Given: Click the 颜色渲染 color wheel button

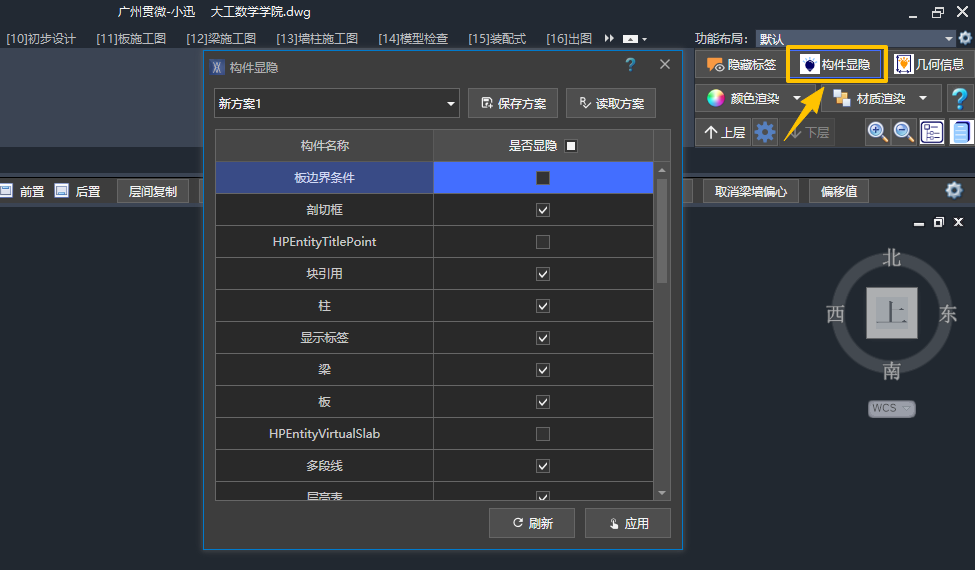Looking at the screenshot, I should tap(744, 98).
